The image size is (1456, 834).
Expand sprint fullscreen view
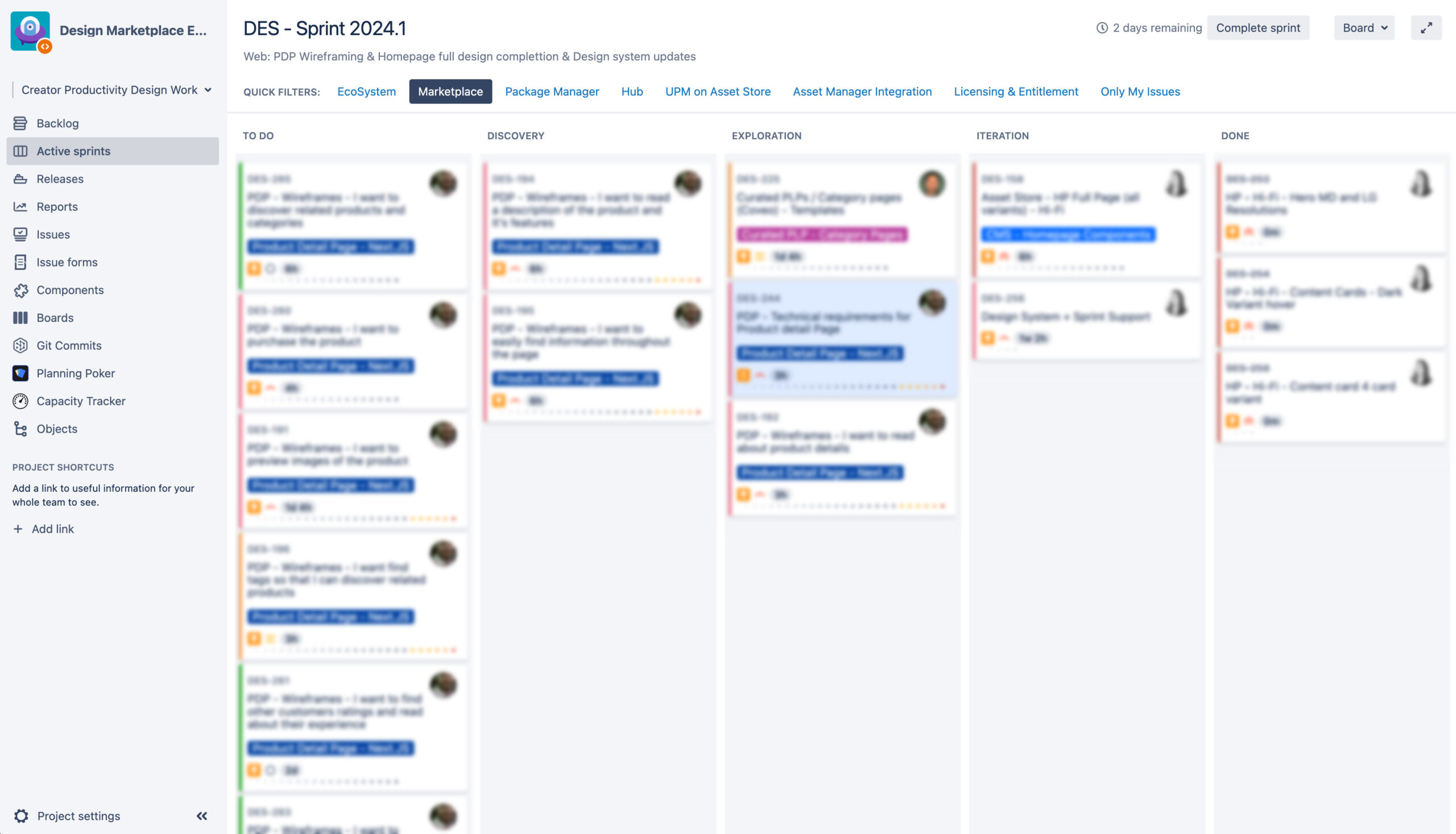(1427, 27)
